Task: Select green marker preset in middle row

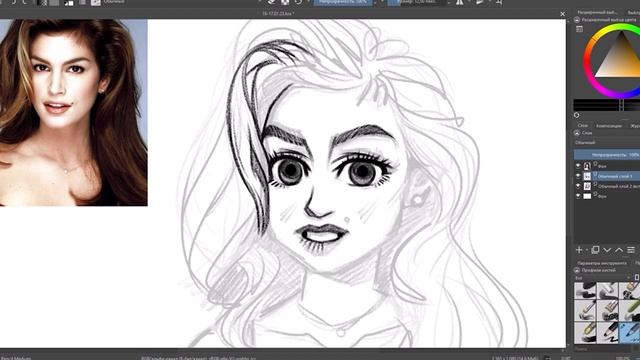Action: [x=629, y=311]
